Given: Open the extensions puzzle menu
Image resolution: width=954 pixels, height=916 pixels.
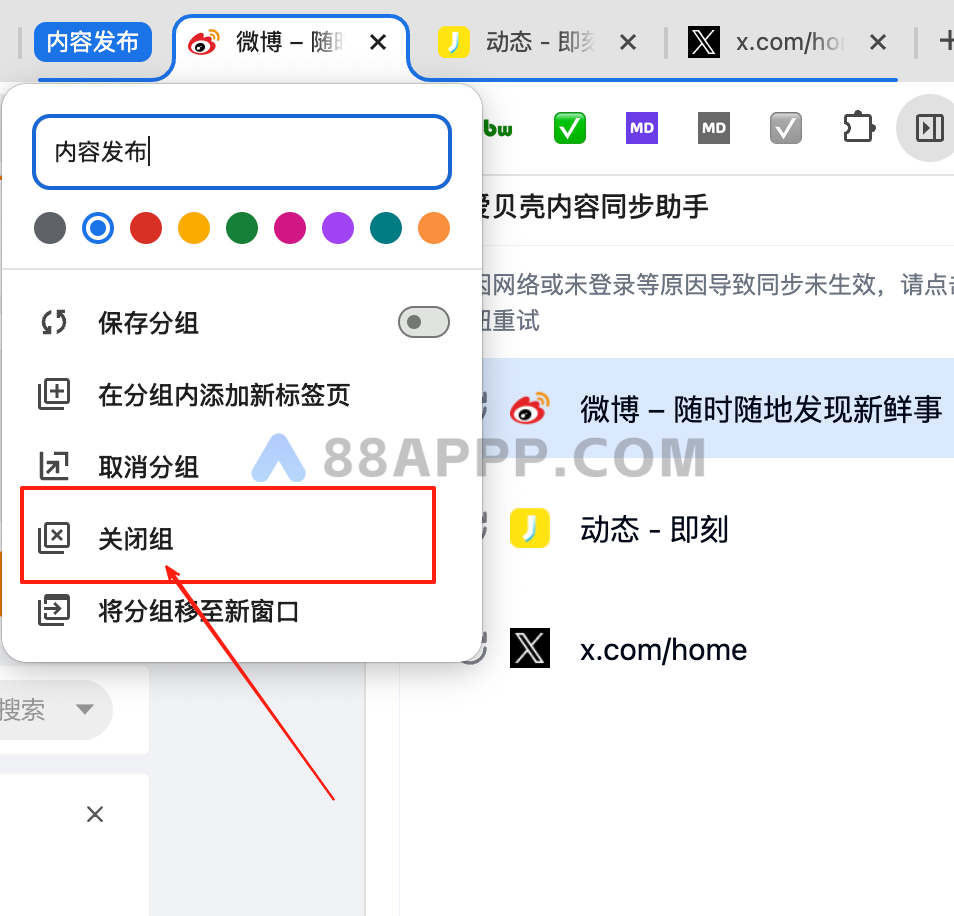Looking at the screenshot, I should [x=858, y=127].
